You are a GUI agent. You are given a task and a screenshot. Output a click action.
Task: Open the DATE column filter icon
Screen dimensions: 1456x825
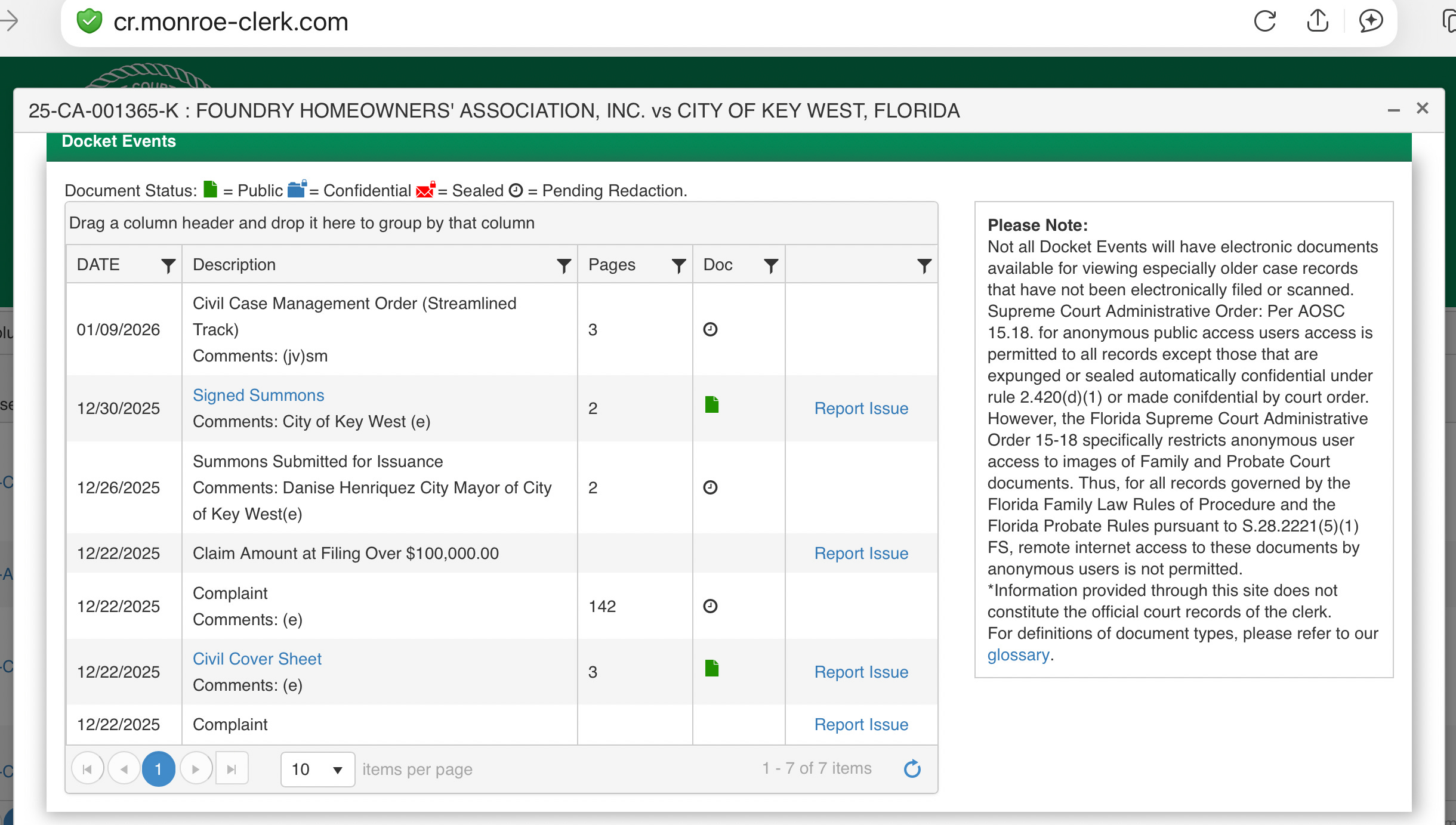(168, 265)
